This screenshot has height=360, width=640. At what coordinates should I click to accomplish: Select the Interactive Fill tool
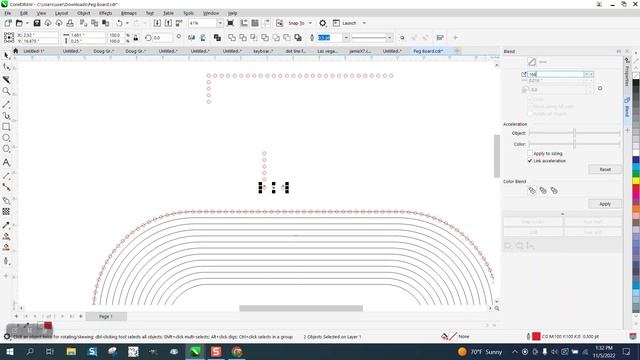[x=6, y=236]
